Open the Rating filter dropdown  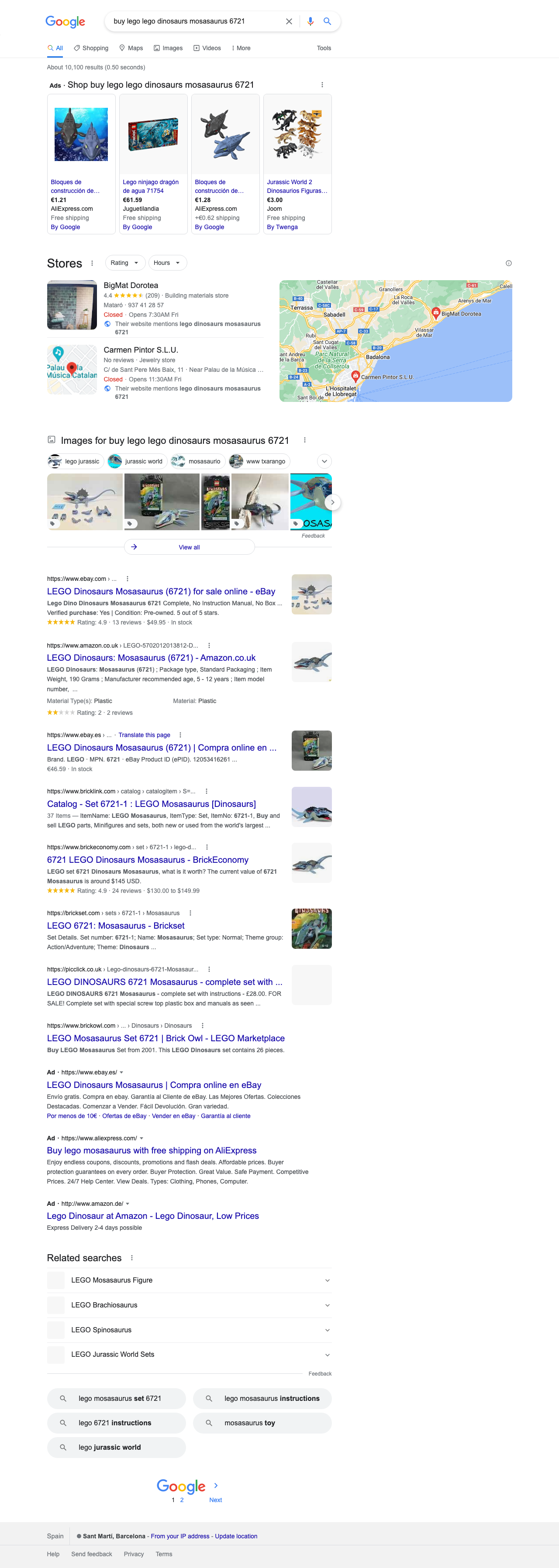pos(125,263)
